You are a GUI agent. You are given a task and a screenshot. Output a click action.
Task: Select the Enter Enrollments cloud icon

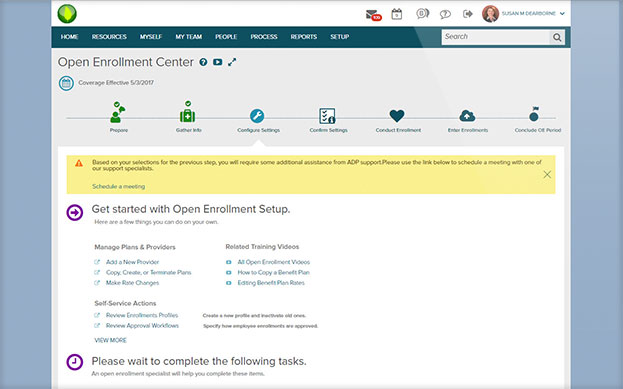(467, 116)
